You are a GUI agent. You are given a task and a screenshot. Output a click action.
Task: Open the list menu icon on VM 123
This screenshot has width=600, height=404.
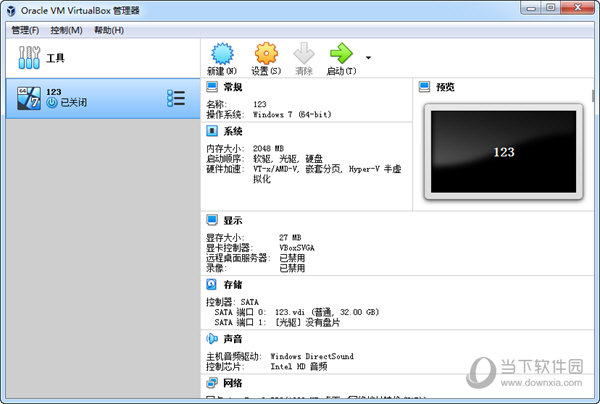(x=176, y=98)
